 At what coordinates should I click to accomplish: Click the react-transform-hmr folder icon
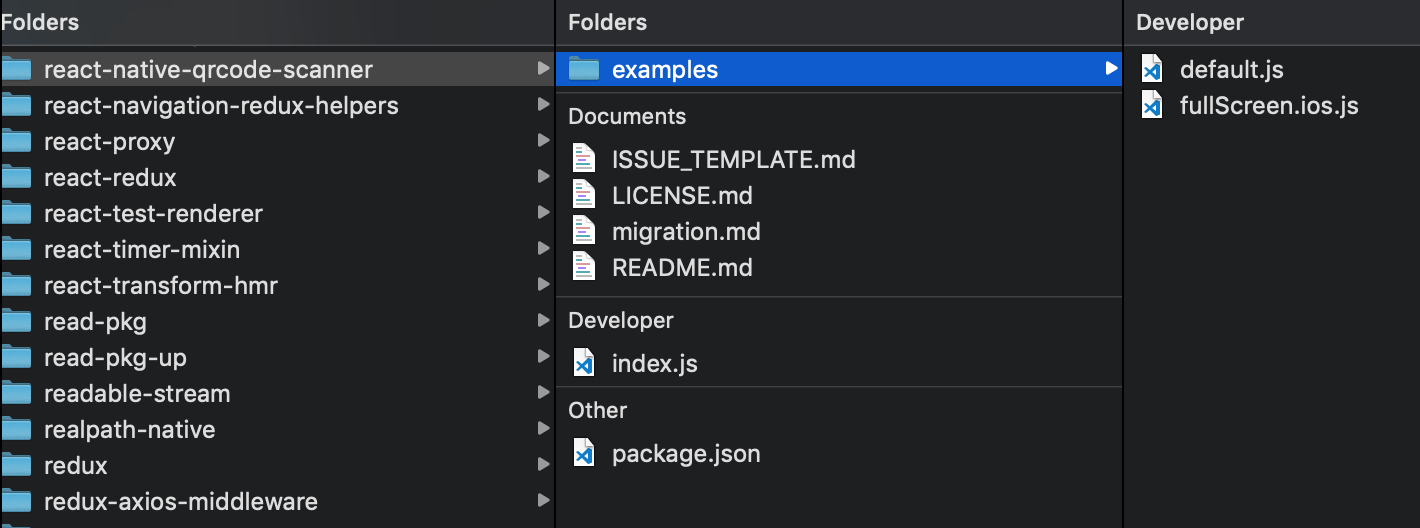(16, 285)
